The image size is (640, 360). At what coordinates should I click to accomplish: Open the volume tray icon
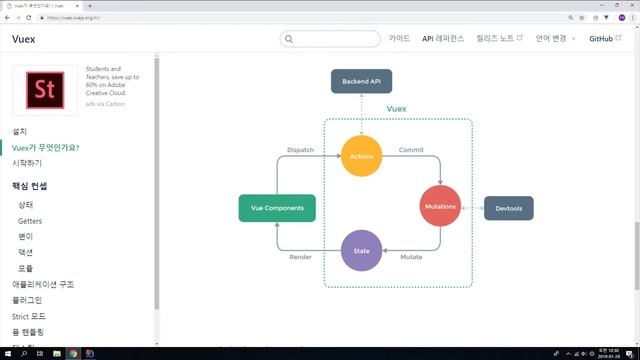coord(583,353)
